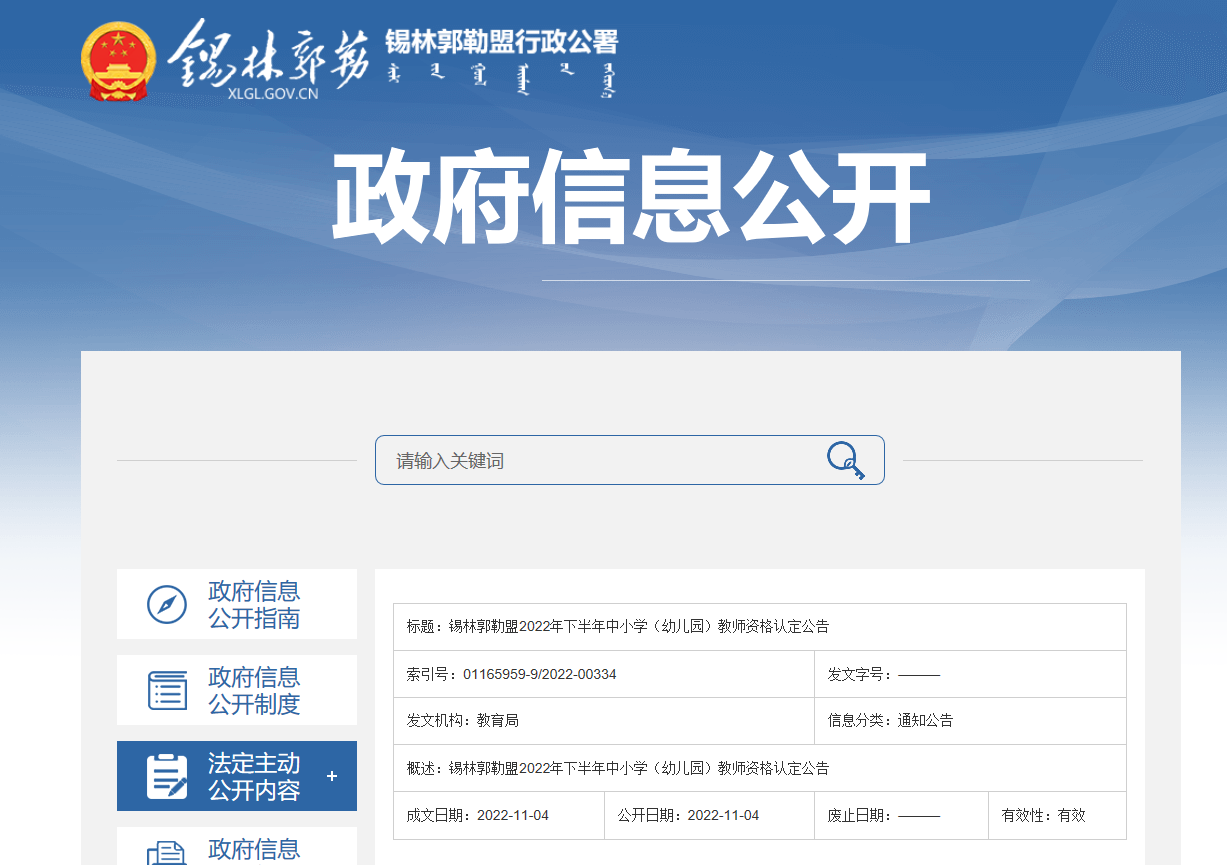The width and height of the screenshot is (1227, 865).
Task: Click the magnifier search icon
Action: (845, 460)
